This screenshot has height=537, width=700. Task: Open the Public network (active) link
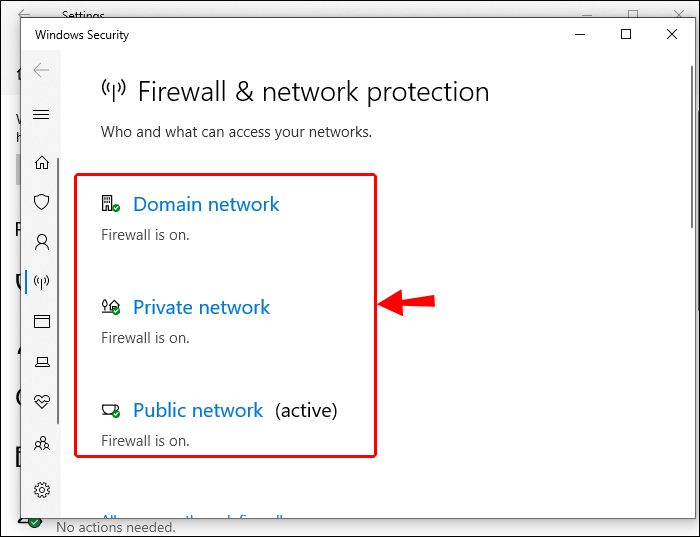pyautogui.click(x=198, y=410)
